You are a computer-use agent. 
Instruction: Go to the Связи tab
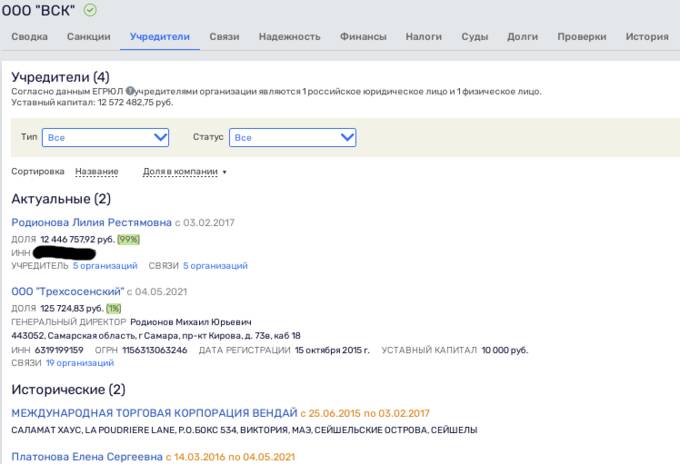(x=224, y=37)
